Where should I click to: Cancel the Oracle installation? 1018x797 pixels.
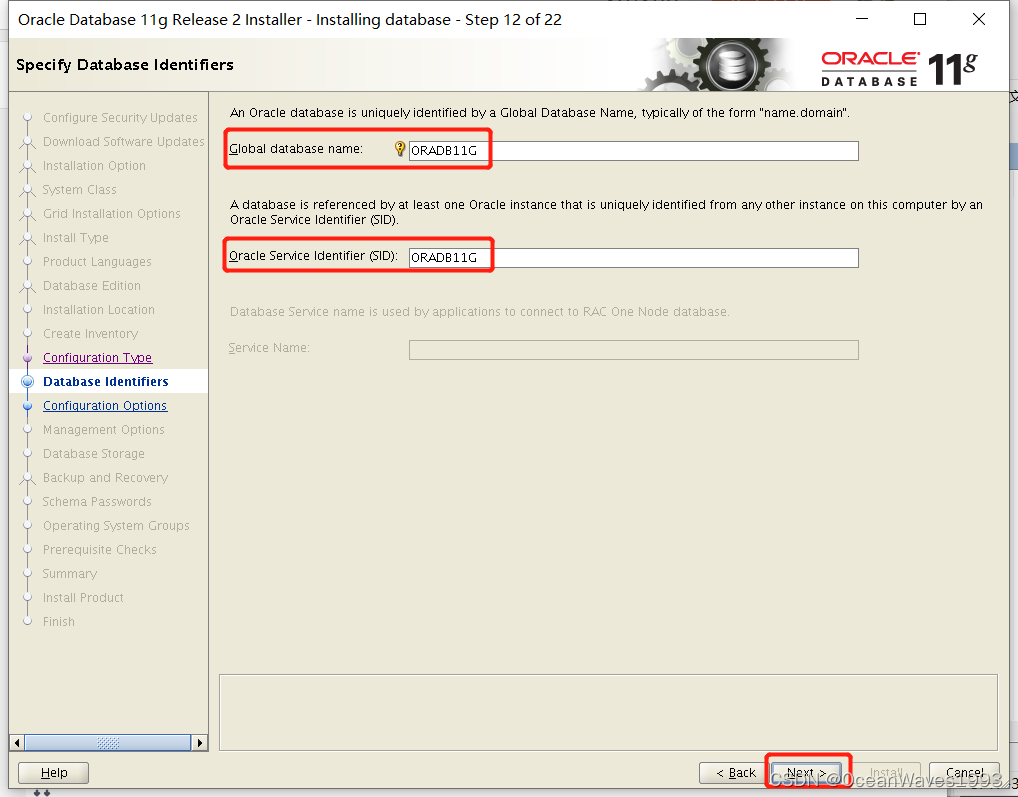pyautogui.click(x=964, y=772)
